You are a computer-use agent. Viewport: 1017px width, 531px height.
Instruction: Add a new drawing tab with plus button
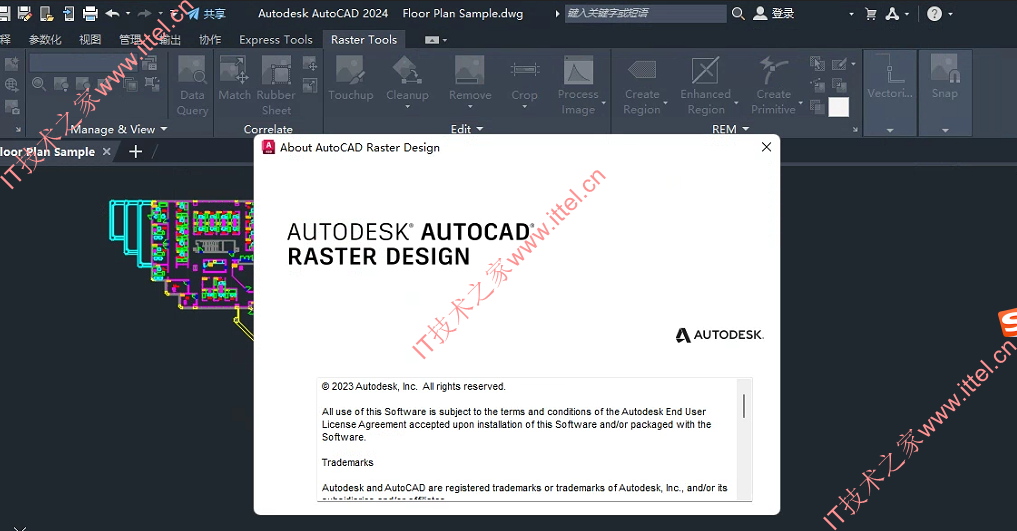tap(136, 152)
